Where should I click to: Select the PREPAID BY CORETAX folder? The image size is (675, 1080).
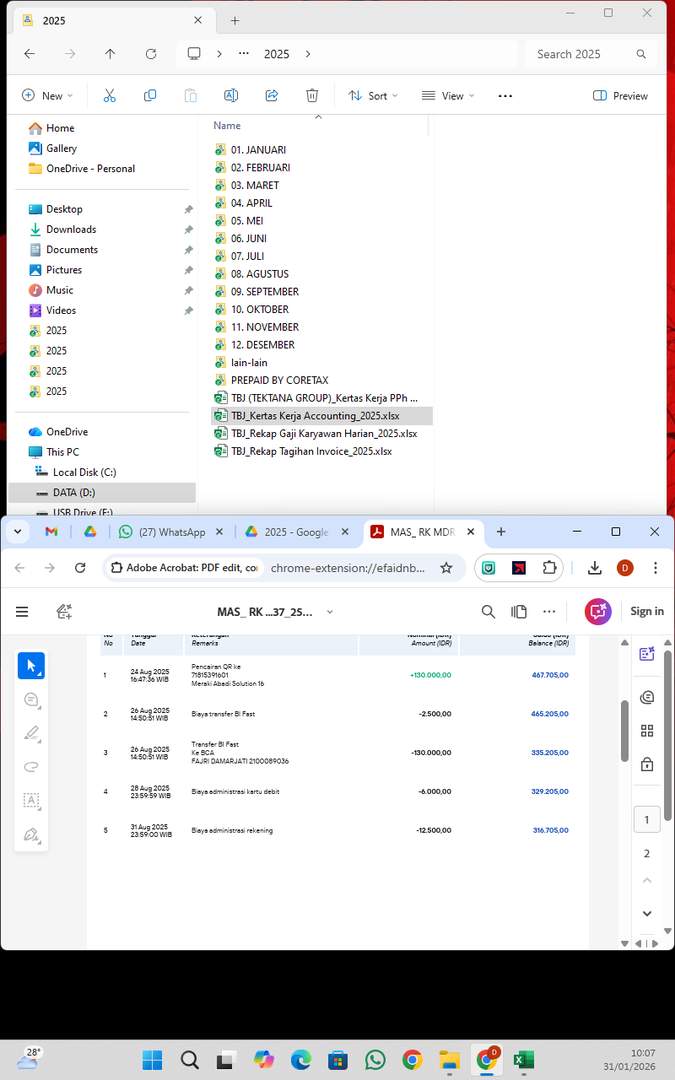280,380
